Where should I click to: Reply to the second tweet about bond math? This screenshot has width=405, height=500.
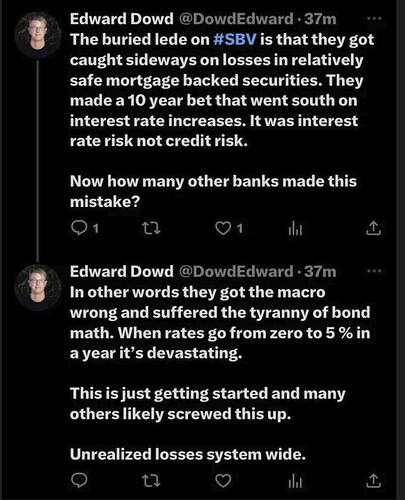(80, 480)
